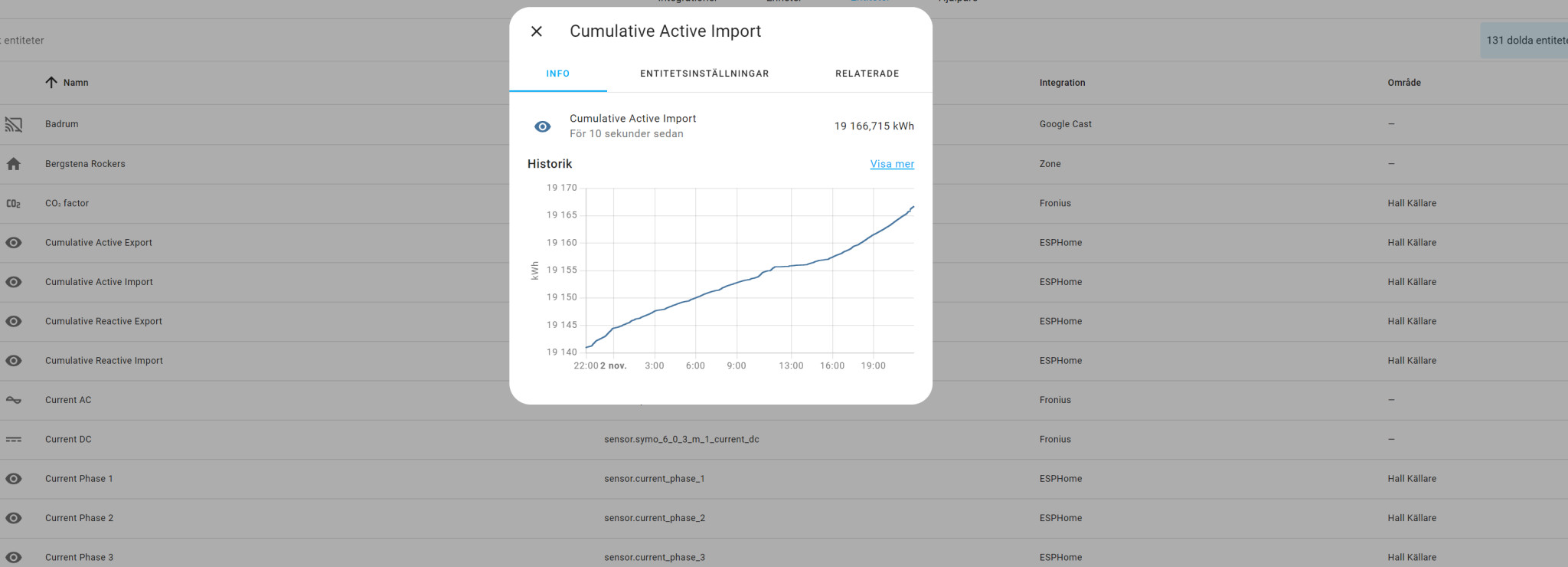Image resolution: width=1568 pixels, height=567 pixels.
Task: Click the 131 dolda entiteter filter chip
Action: [1525, 41]
